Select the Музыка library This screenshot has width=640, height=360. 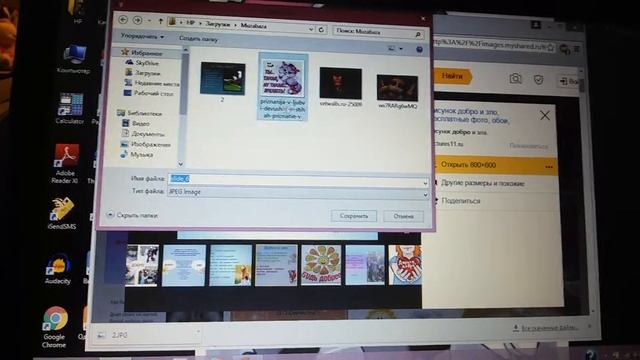pos(137,155)
